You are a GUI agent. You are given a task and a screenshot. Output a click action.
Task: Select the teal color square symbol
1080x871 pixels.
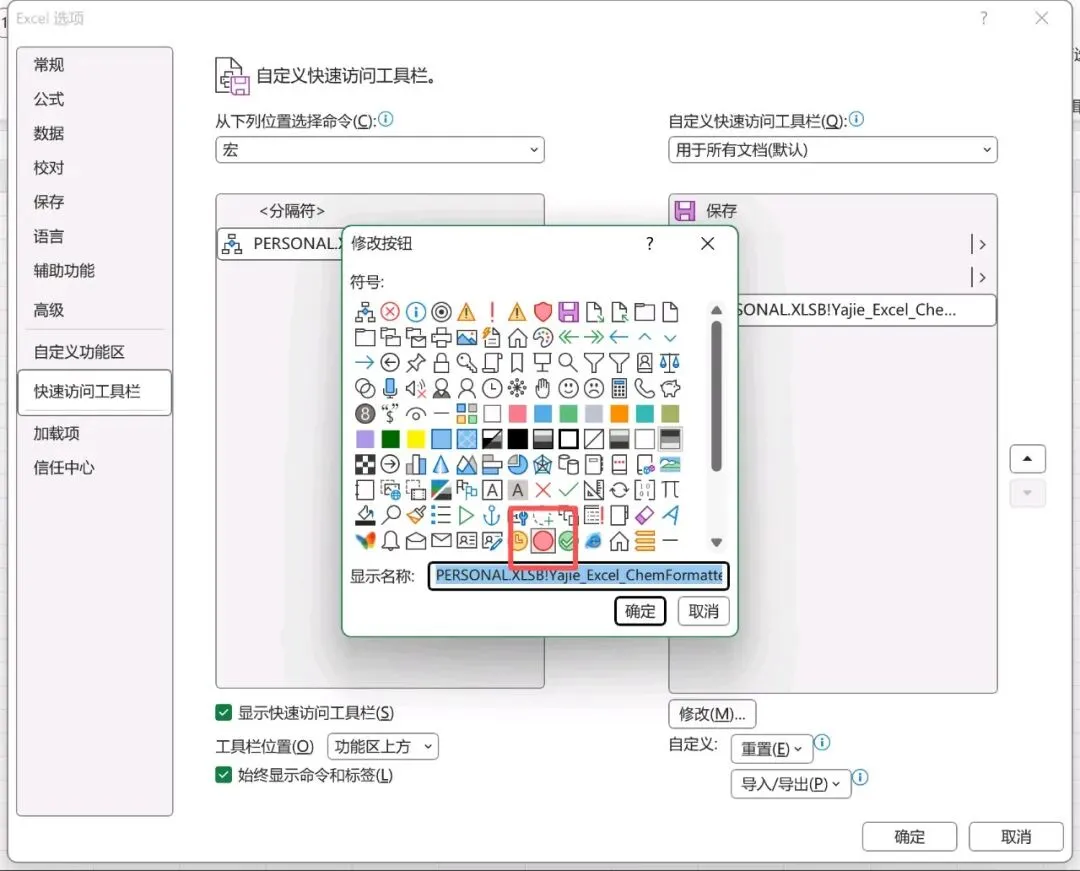tap(644, 414)
